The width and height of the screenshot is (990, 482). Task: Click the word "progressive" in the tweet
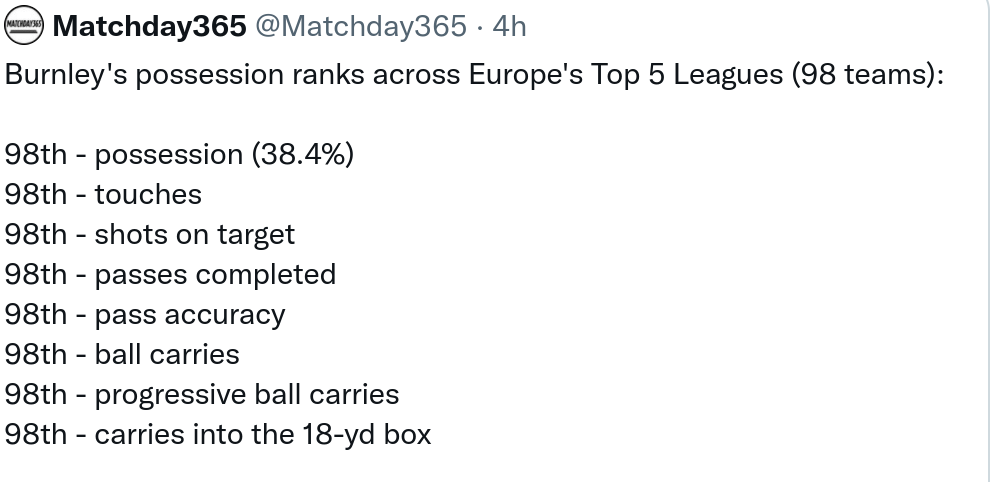[x=167, y=395]
